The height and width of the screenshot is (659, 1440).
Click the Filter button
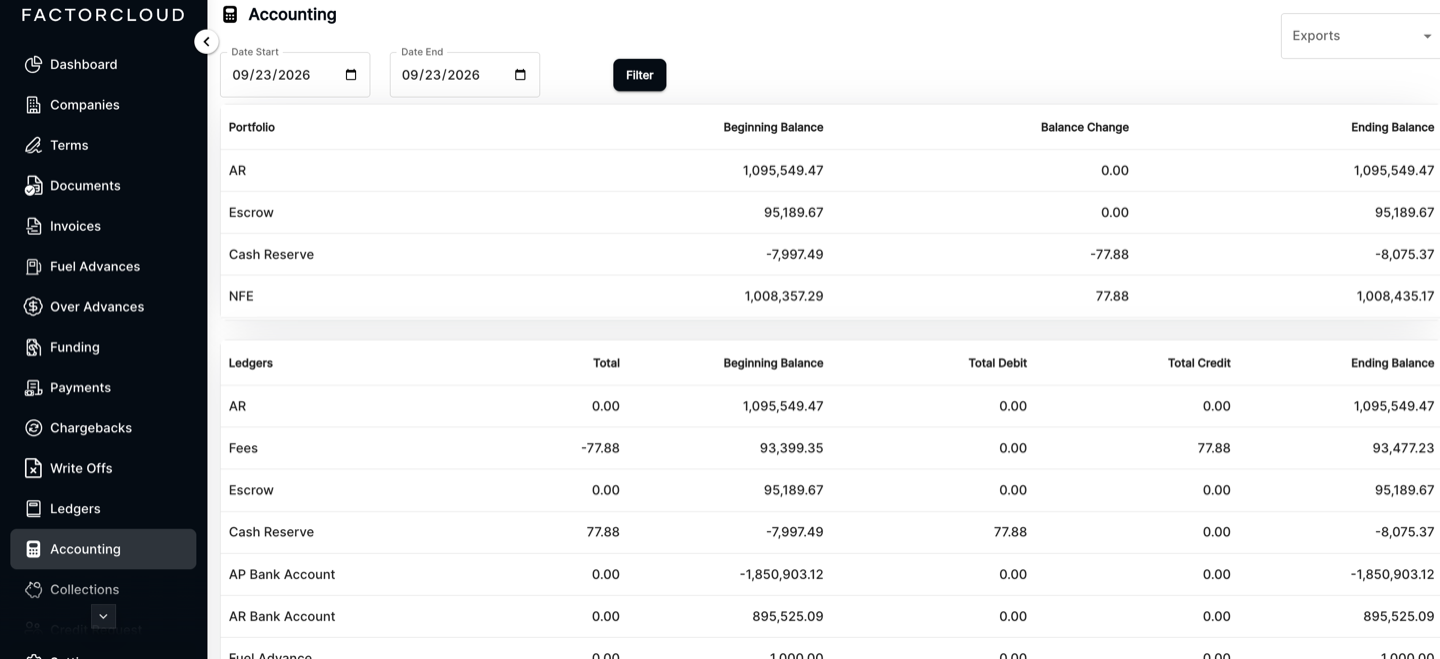639,75
